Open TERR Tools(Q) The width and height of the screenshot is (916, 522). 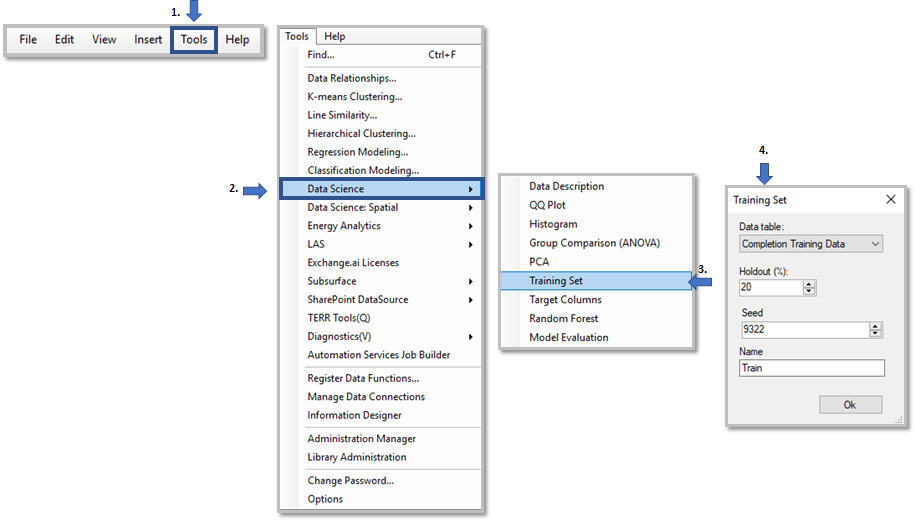coord(381,318)
